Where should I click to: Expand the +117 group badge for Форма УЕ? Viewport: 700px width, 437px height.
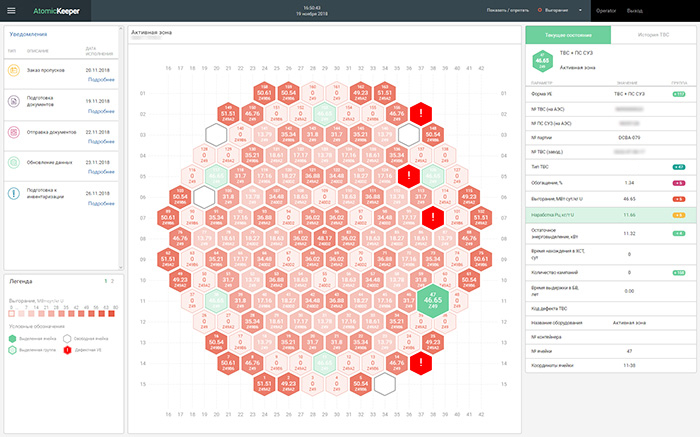tap(678, 93)
